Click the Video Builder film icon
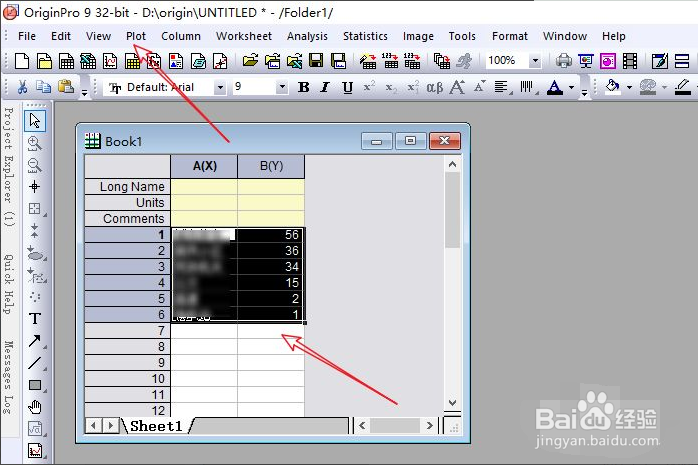Screen dimensions: 698x465 [x=629, y=61]
